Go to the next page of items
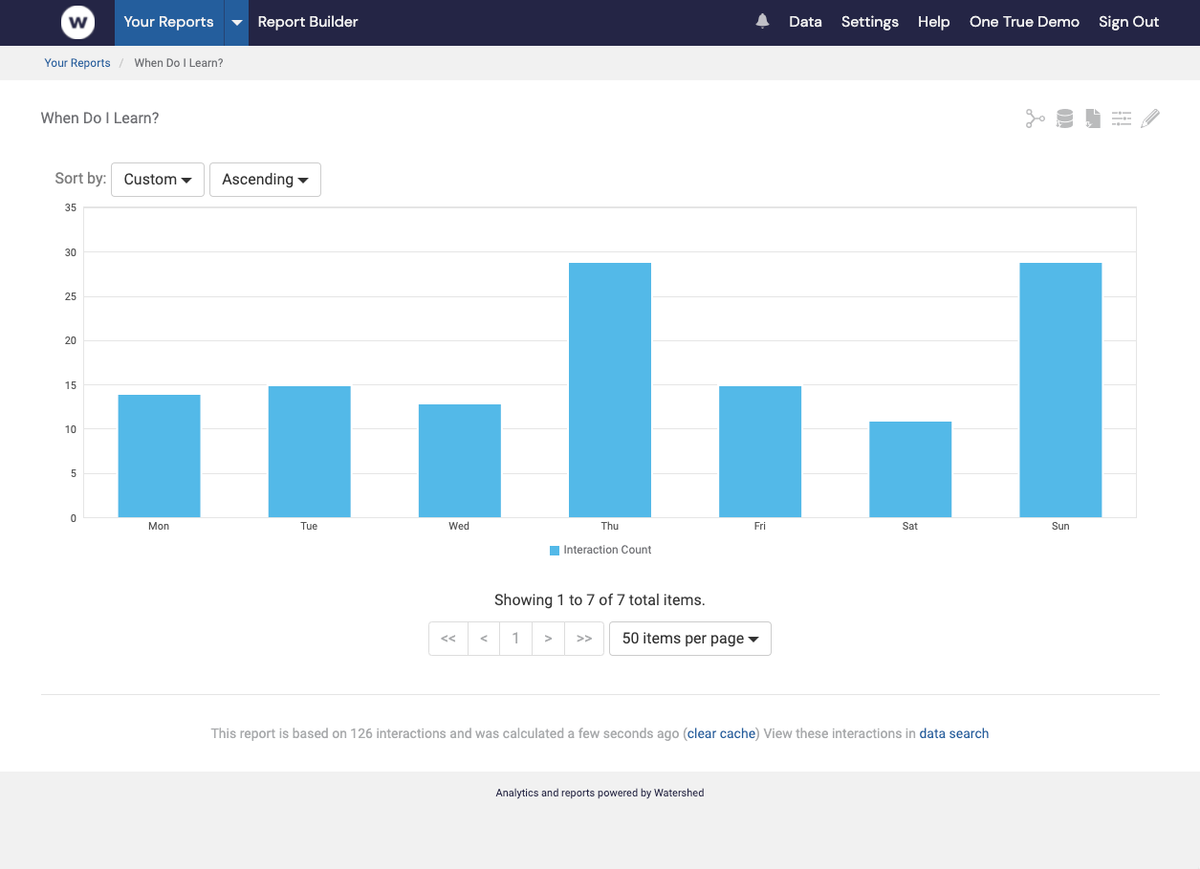The height and width of the screenshot is (869, 1200). [x=547, y=638]
